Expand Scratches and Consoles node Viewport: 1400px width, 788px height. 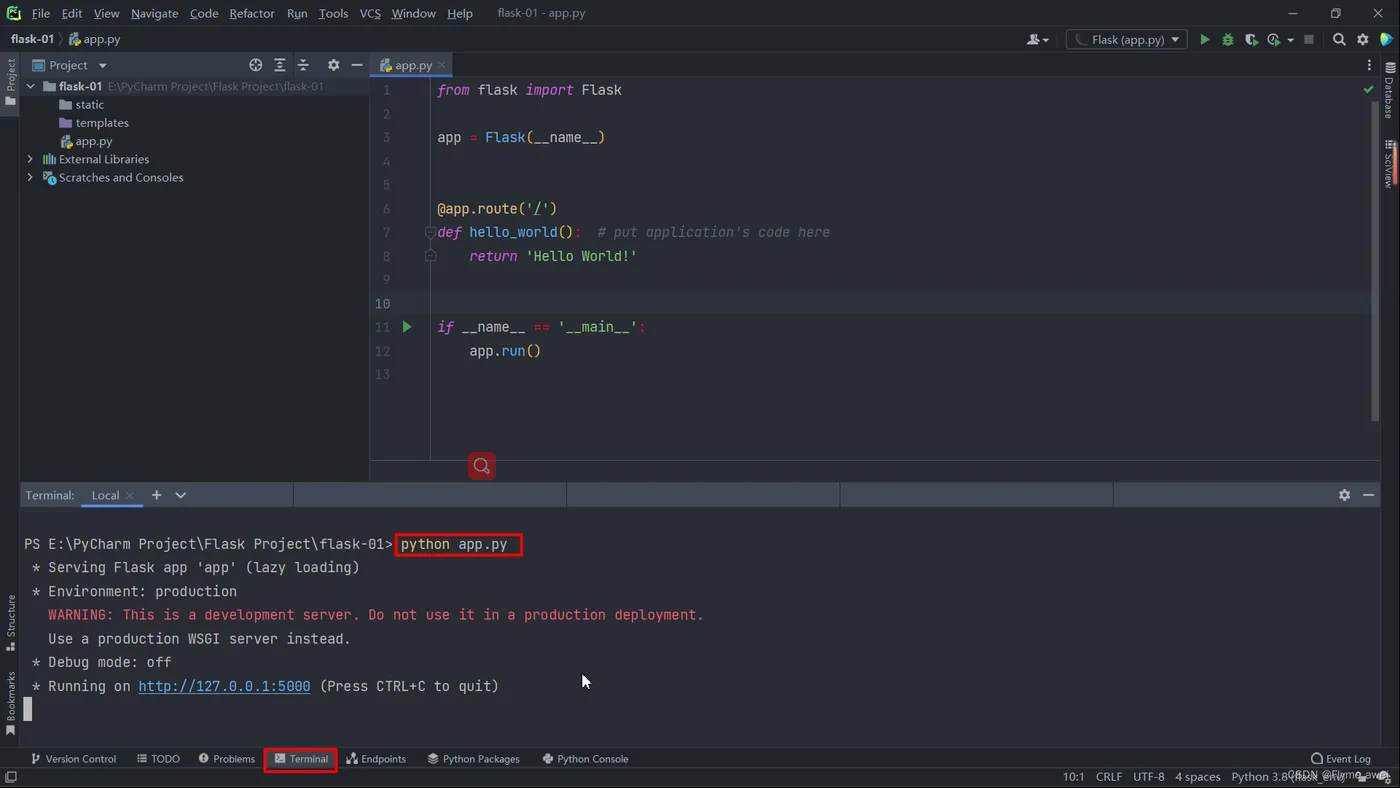click(x=30, y=178)
